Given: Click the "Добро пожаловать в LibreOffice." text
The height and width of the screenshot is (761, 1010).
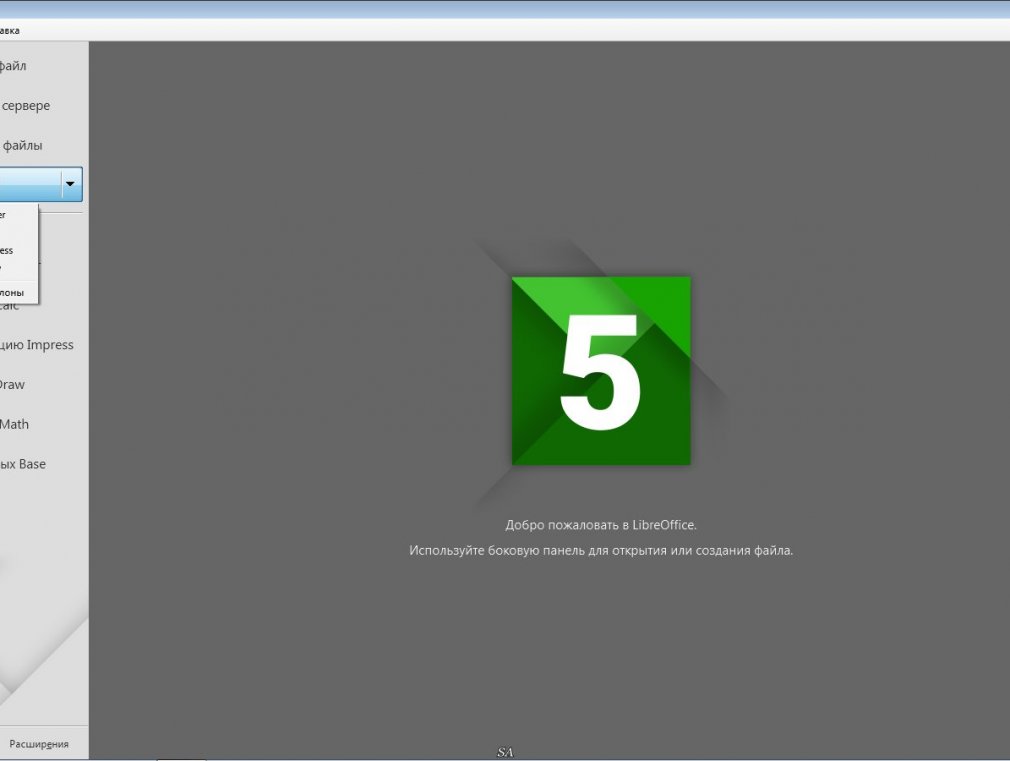Looking at the screenshot, I should point(601,525).
